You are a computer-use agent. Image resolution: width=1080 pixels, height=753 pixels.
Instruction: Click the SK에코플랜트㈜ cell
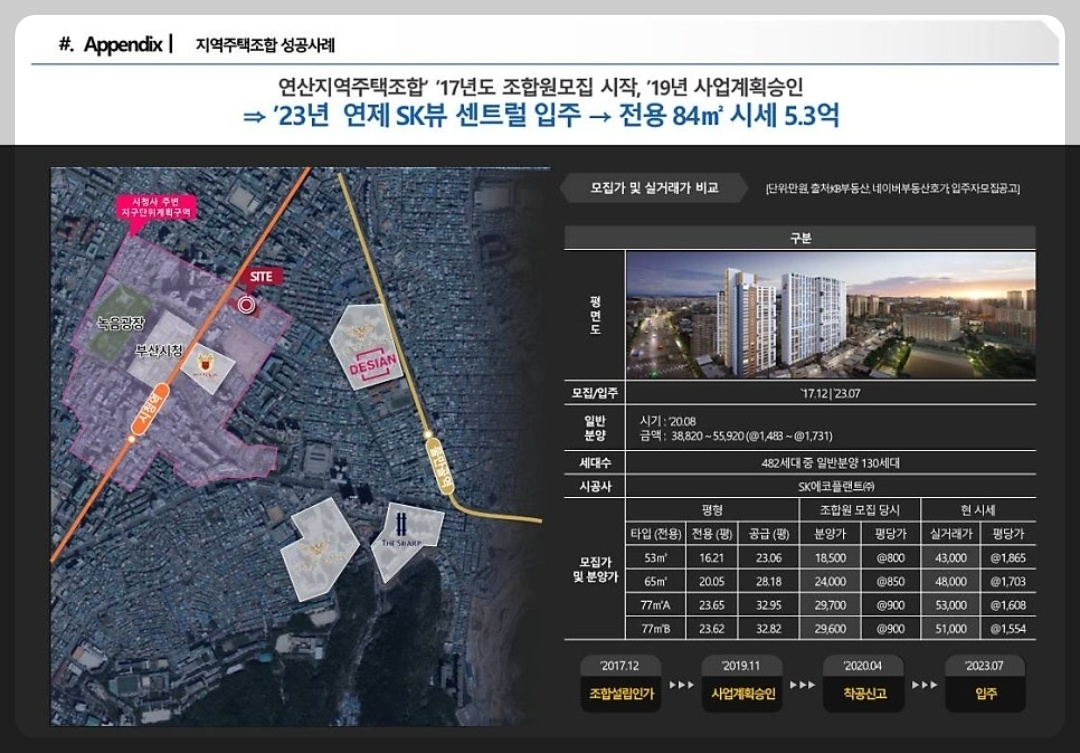830,486
